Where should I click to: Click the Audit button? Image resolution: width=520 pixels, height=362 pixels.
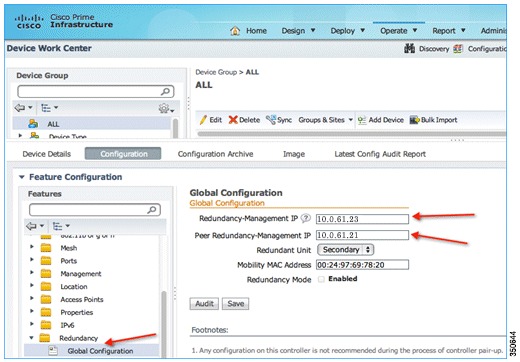(x=204, y=304)
